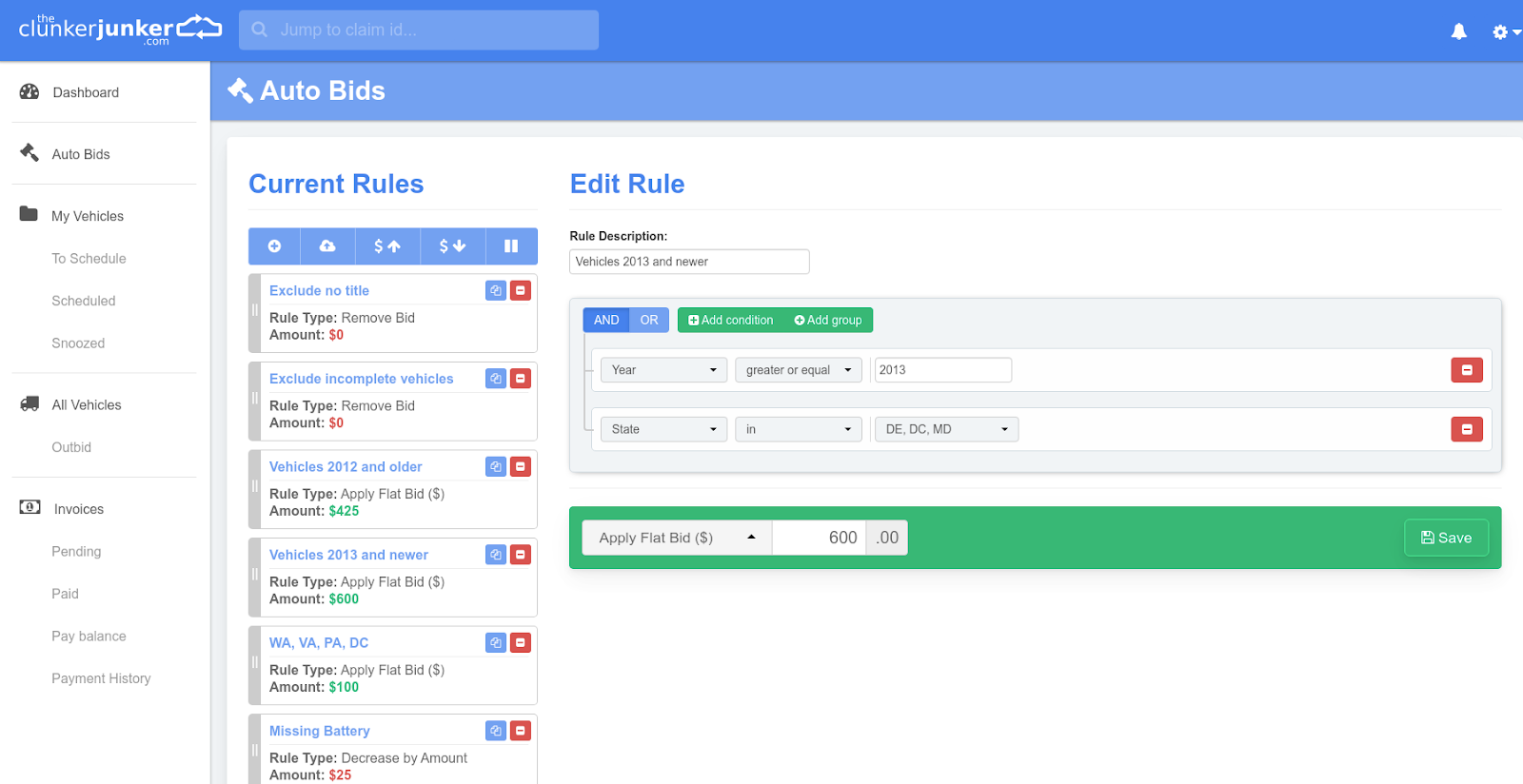Click the Auto Bids gavel sidebar icon
The image size is (1523, 784).
click(30, 152)
